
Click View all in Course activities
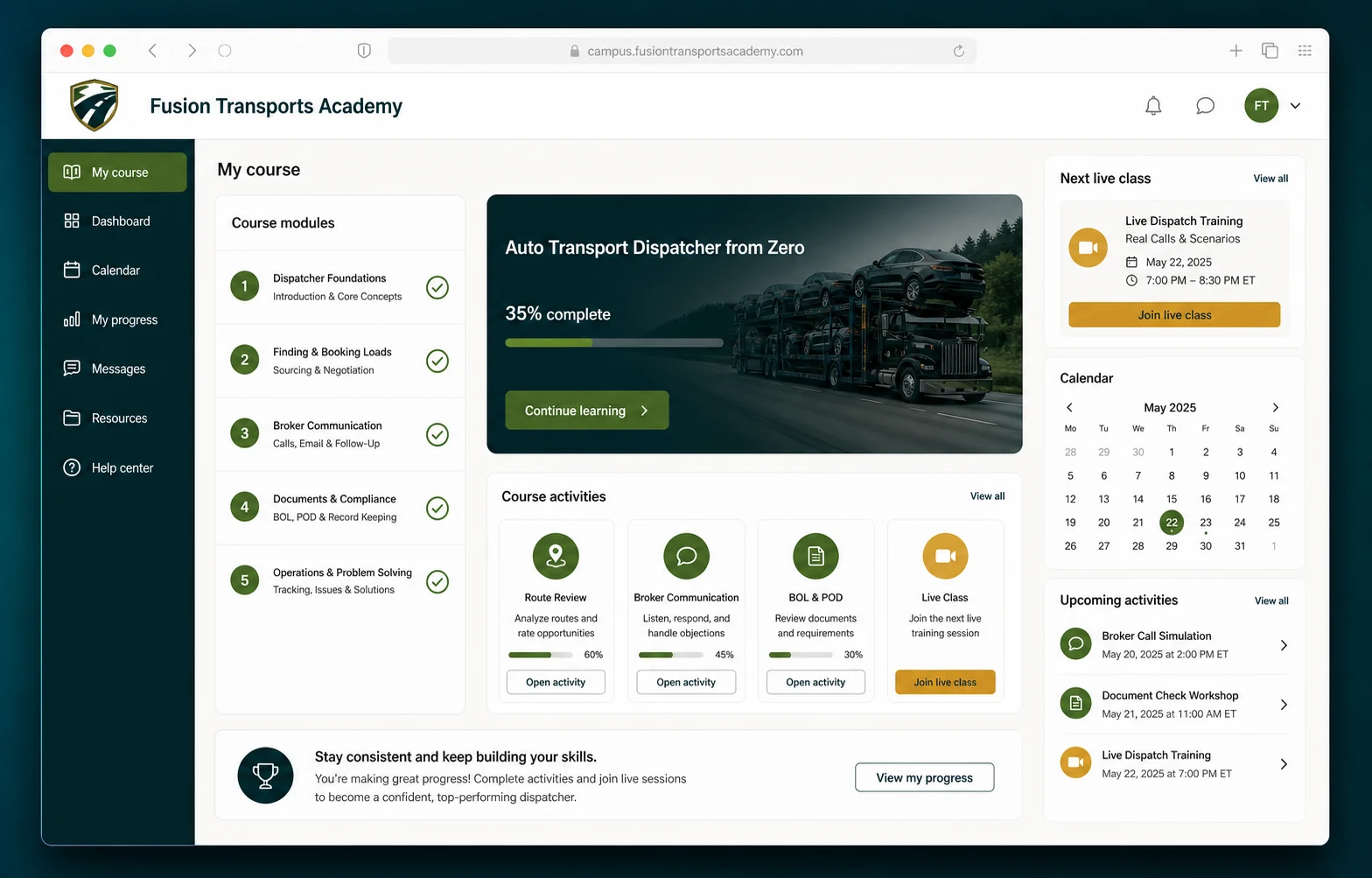click(987, 496)
